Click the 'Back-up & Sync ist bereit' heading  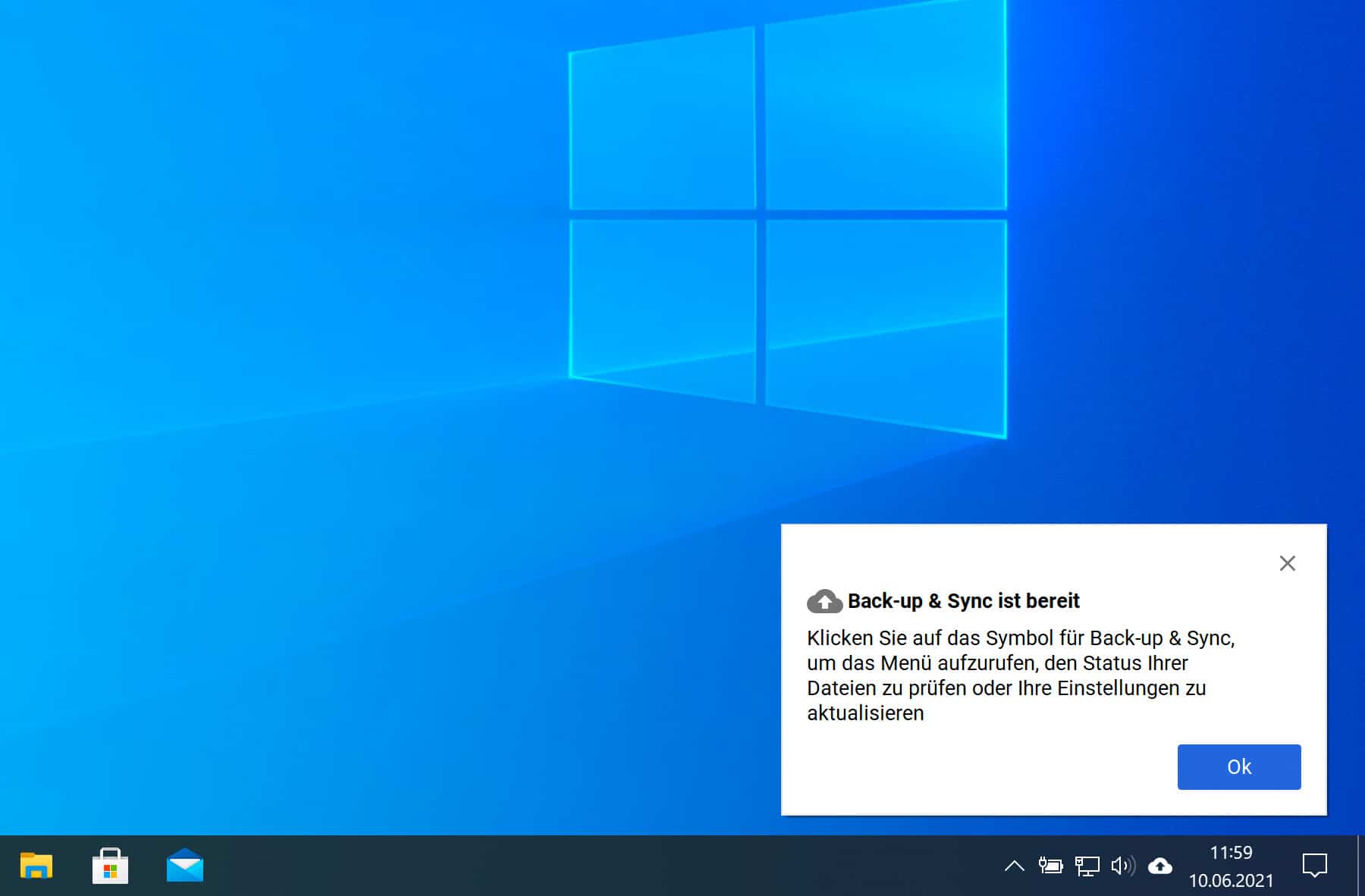(963, 601)
